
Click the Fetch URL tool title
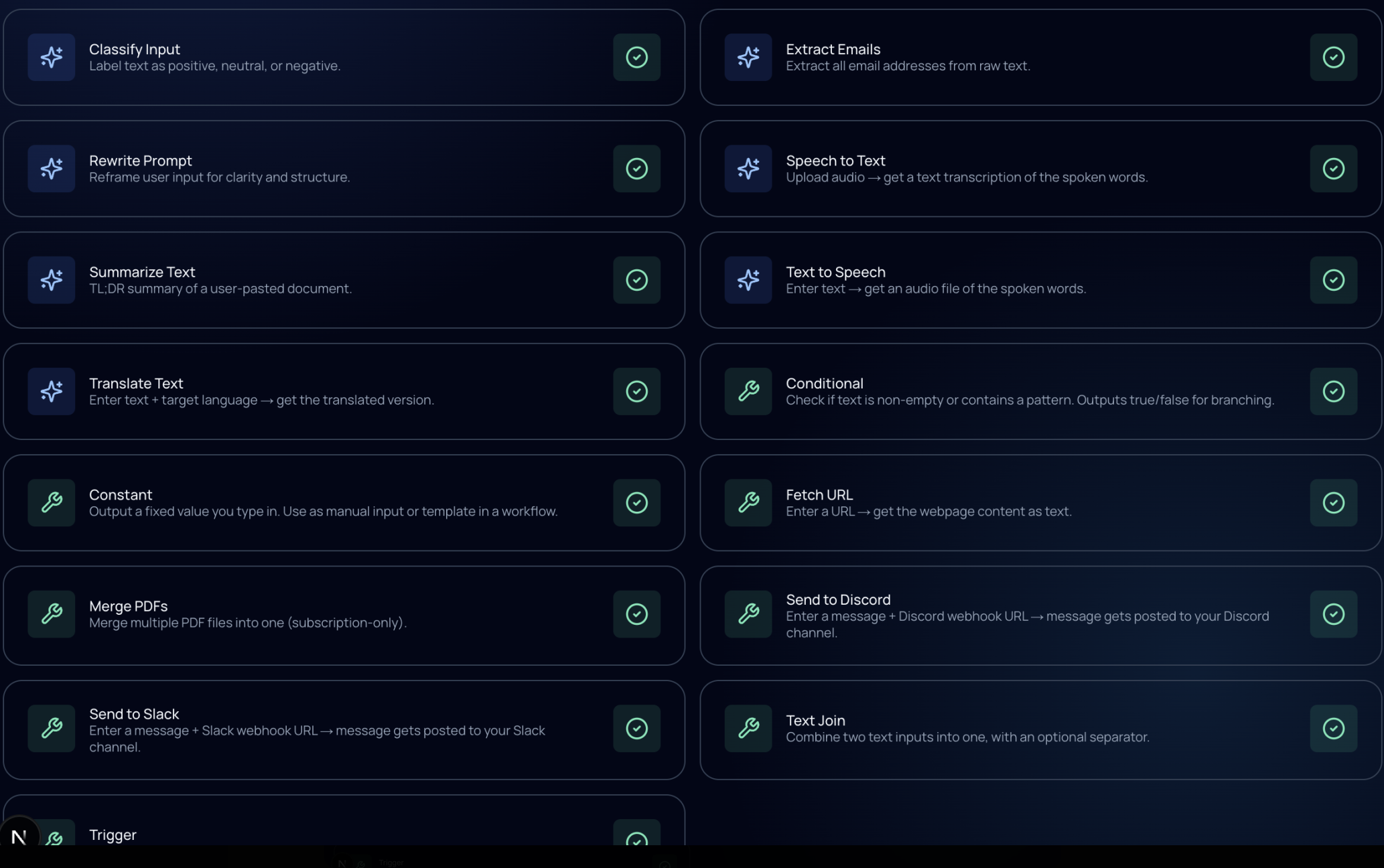[x=819, y=495]
